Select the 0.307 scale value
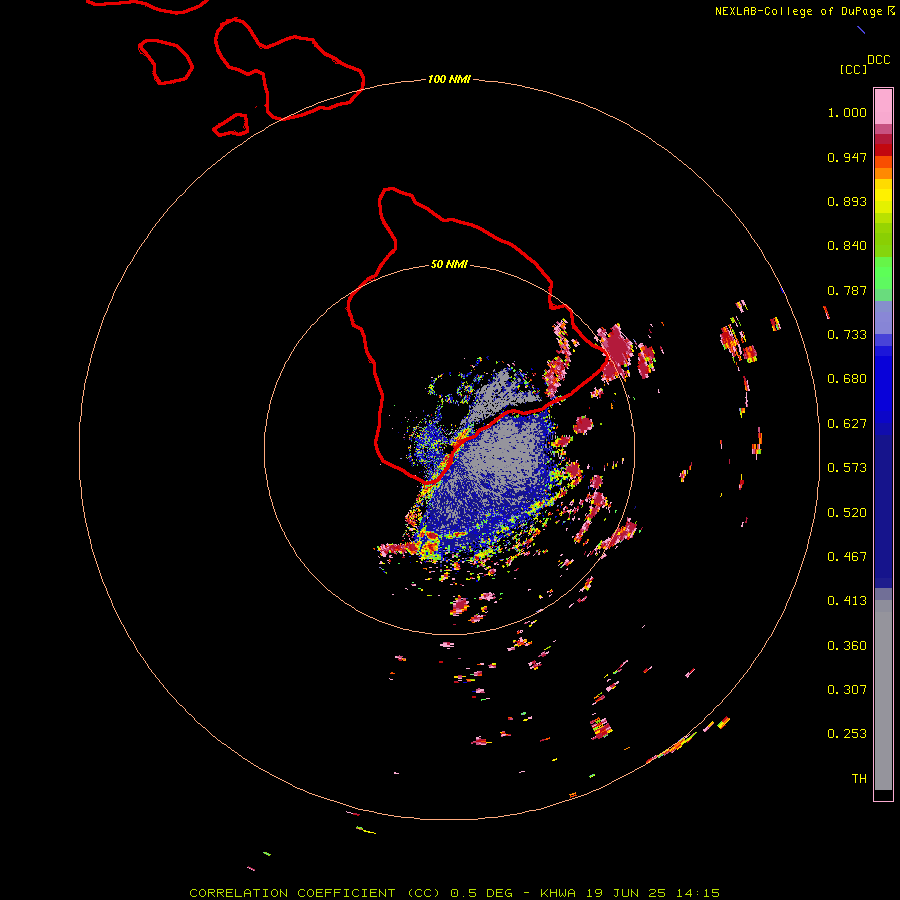The height and width of the screenshot is (900, 900). click(x=847, y=690)
